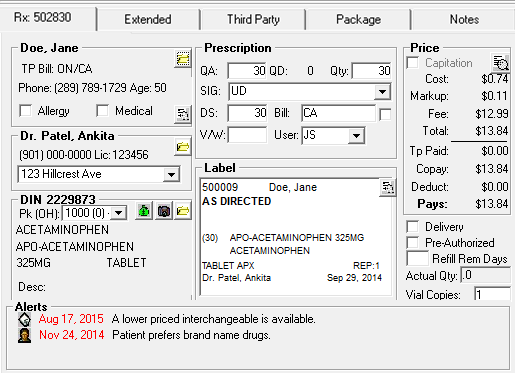Click the QA quantity field
Screen dimensions: 515x373
point(247,71)
